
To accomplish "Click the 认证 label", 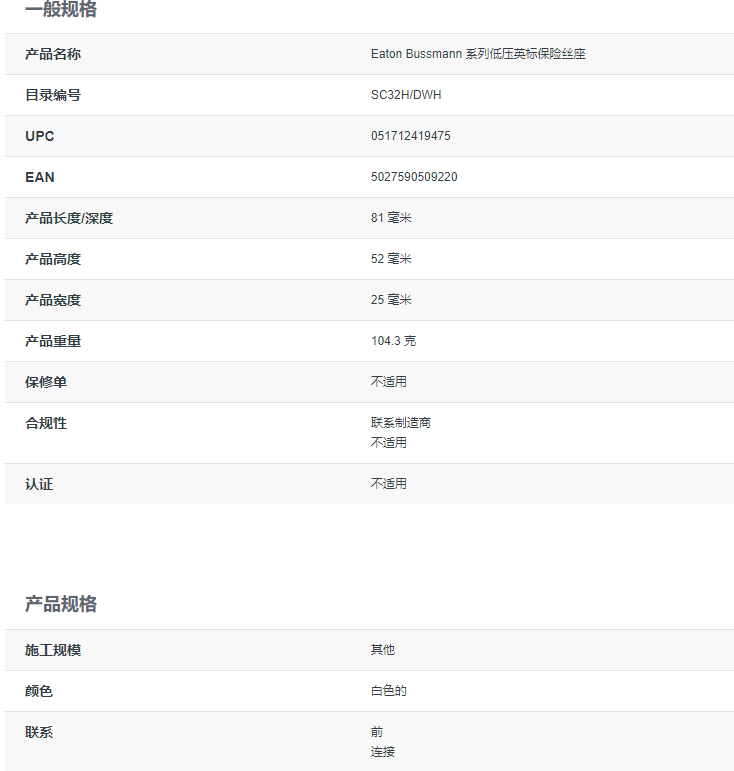I will 39,484.
